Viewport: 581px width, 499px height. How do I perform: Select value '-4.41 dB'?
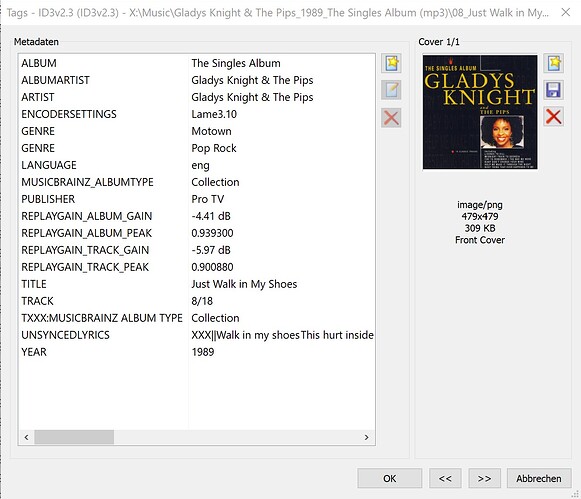coord(211,216)
